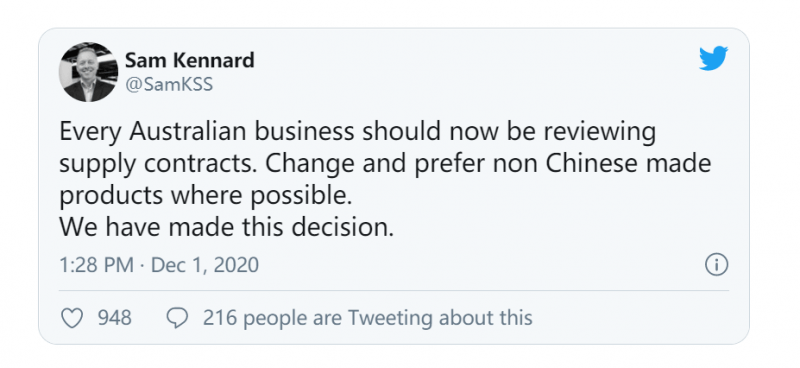The width and height of the screenshot is (800, 368).
Task: Click the "Every Australian business" first line
Action: coord(358,133)
